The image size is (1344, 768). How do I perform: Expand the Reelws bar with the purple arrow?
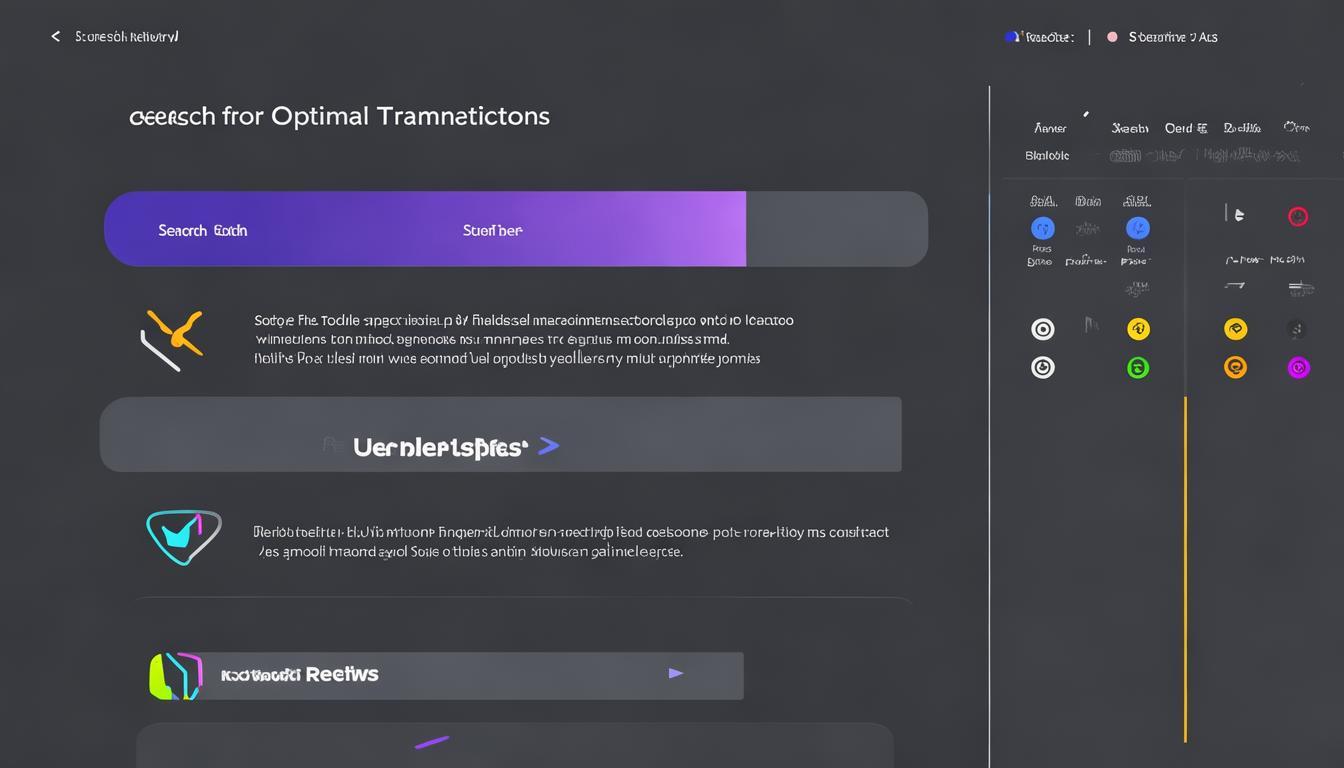point(676,673)
